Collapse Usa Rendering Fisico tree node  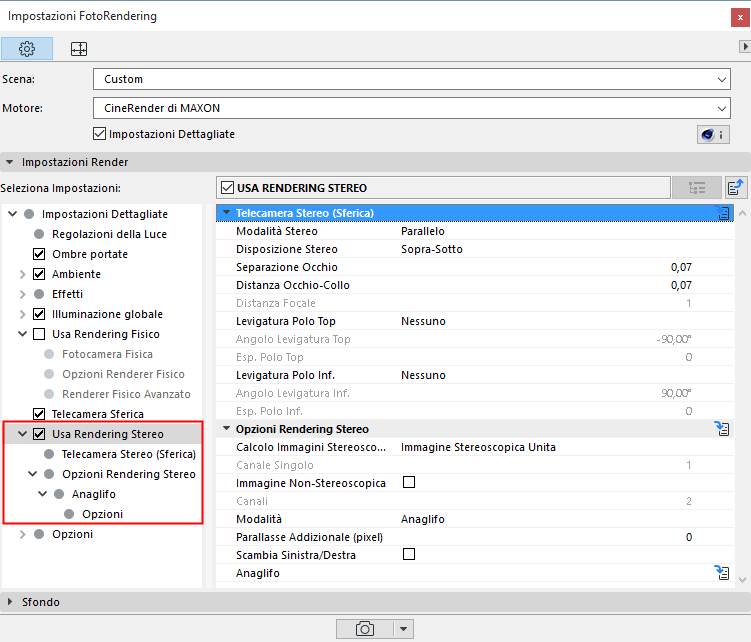[x=23, y=334]
